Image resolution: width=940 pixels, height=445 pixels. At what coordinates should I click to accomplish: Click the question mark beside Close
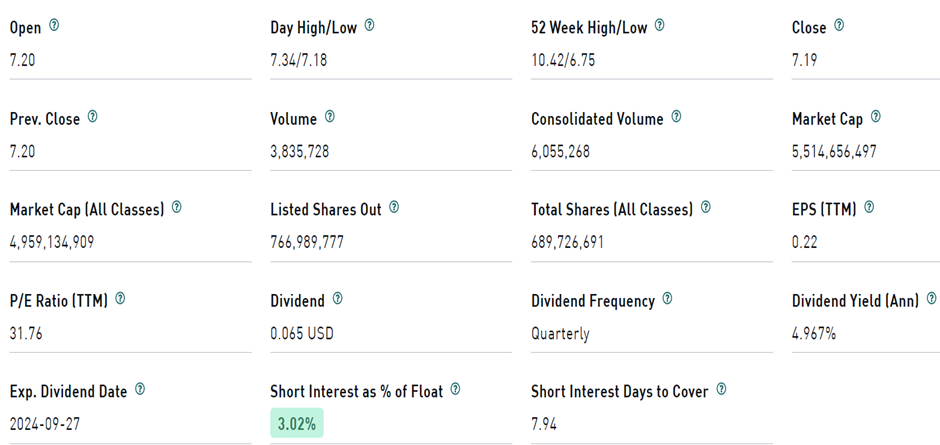[838, 26]
